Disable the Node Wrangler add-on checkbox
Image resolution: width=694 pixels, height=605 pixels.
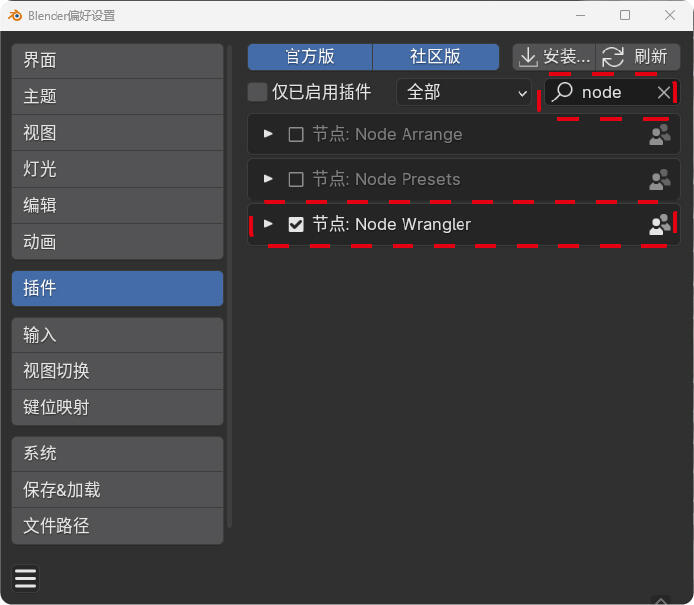click(296, 224)
